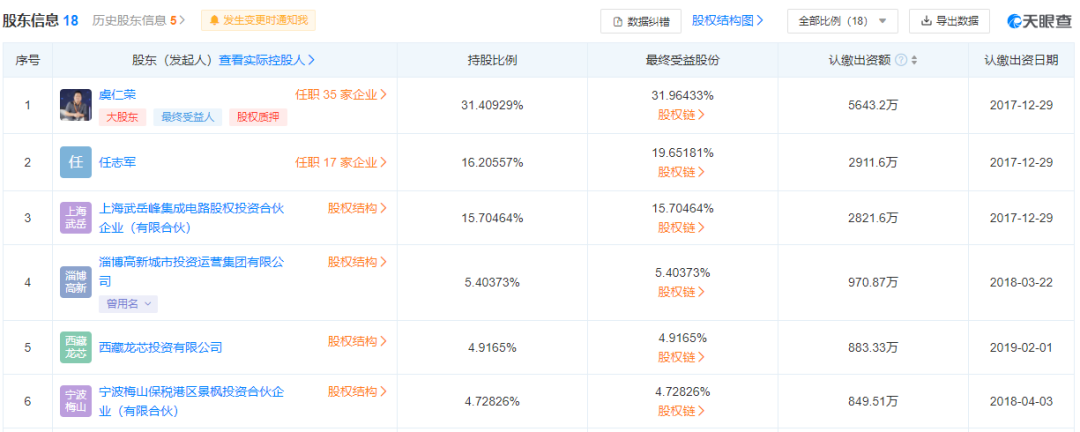This screenshot has width=1080, height=432.
Task: Enable 发生变更时通知我 change notification
Action: pos(258,20)
